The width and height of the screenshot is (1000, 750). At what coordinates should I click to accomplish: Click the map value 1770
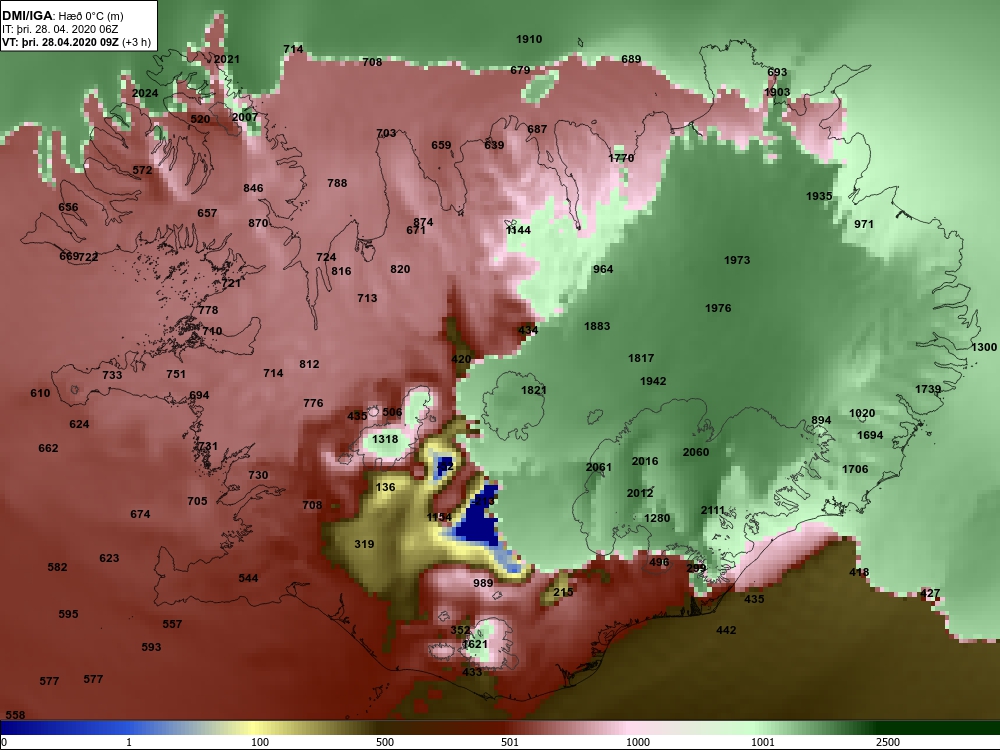pos(621,158)
